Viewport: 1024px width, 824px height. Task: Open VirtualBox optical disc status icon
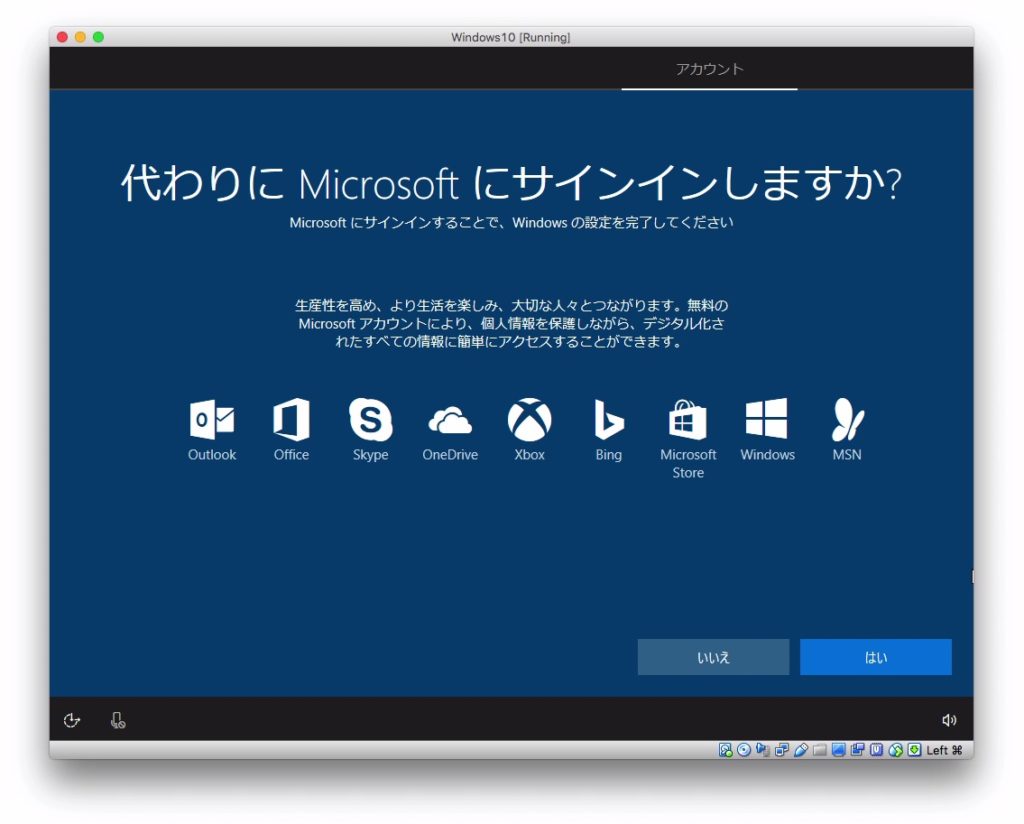pyautogui.click(x=744, y=750)
